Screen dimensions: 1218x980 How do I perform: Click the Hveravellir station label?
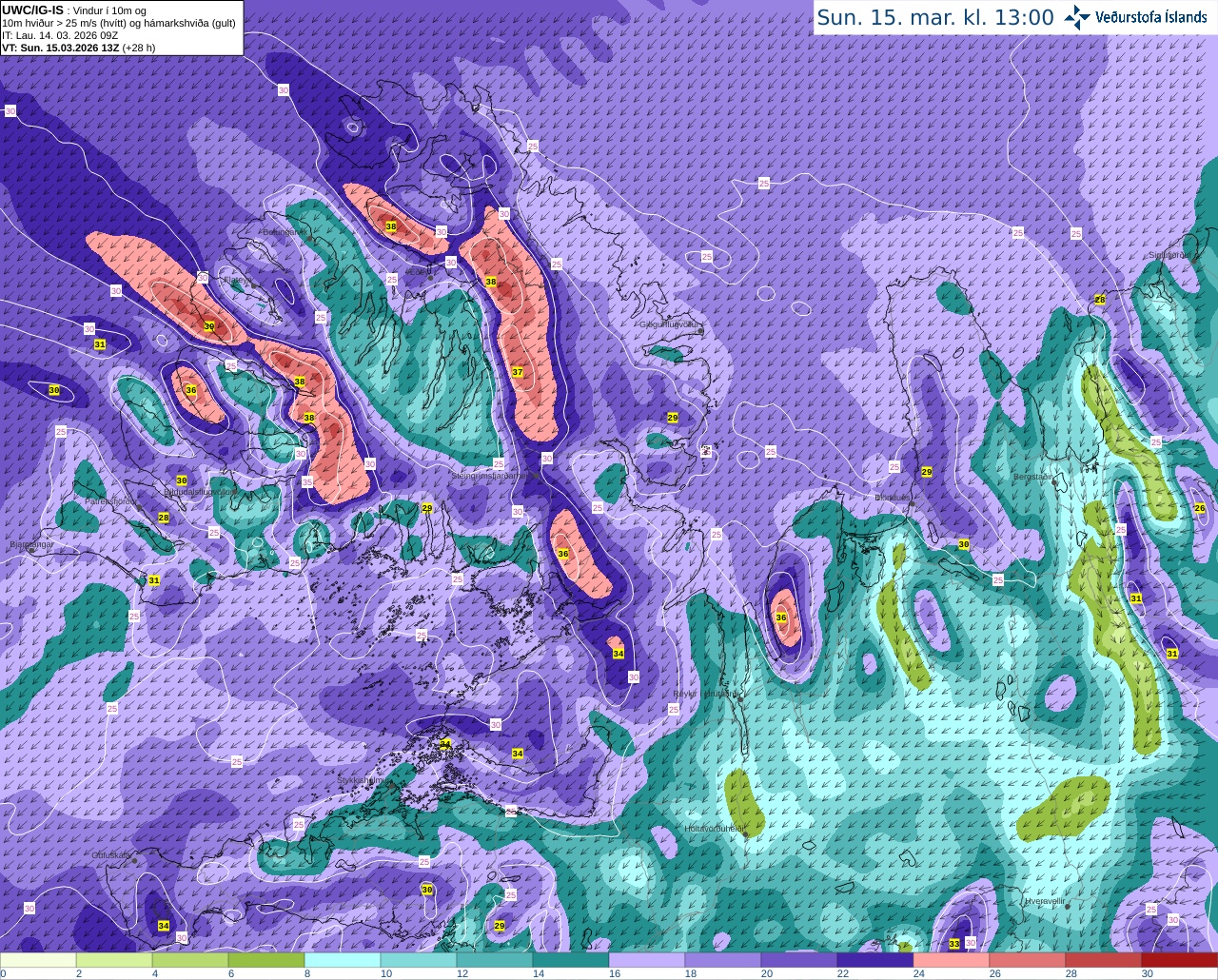pos(1045,900)
